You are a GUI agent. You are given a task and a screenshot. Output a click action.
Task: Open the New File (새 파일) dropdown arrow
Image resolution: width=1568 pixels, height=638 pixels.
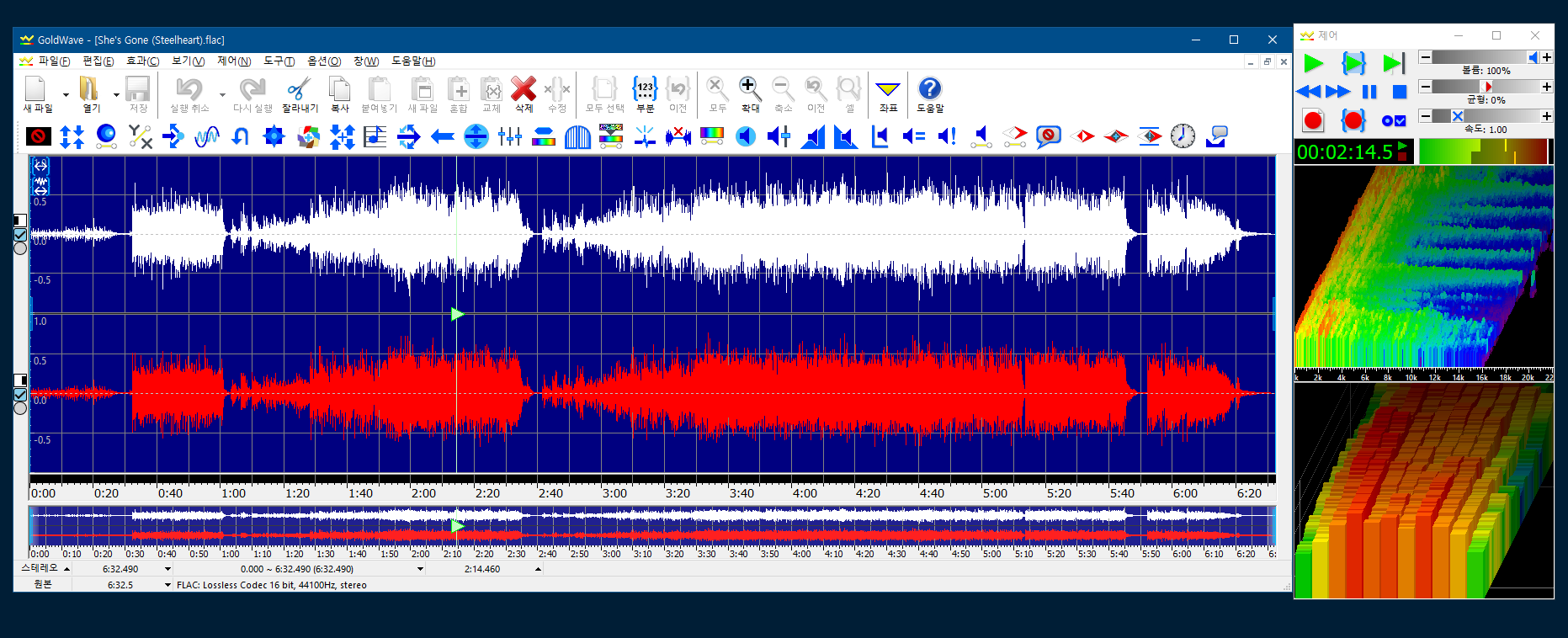tap(66, 94)
